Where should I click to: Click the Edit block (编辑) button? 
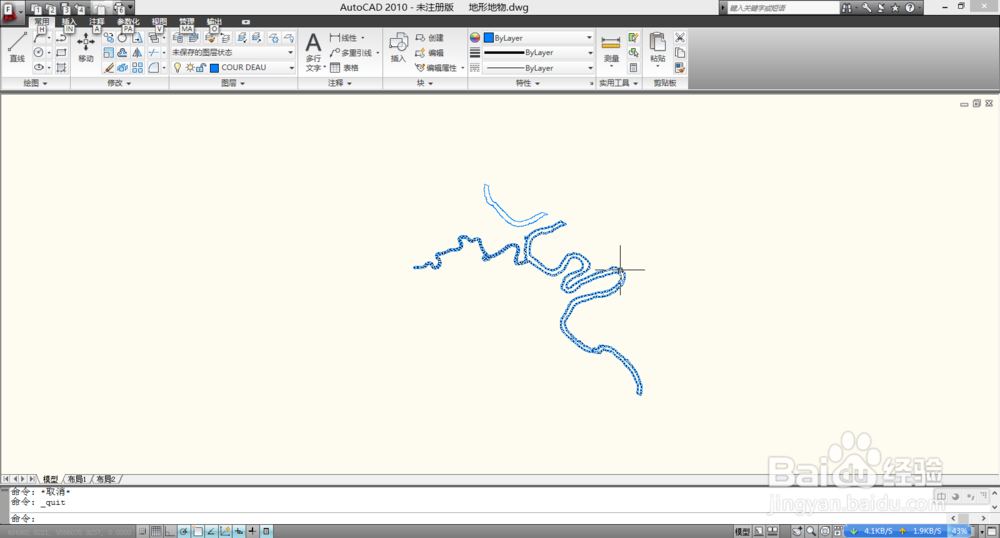429,53
